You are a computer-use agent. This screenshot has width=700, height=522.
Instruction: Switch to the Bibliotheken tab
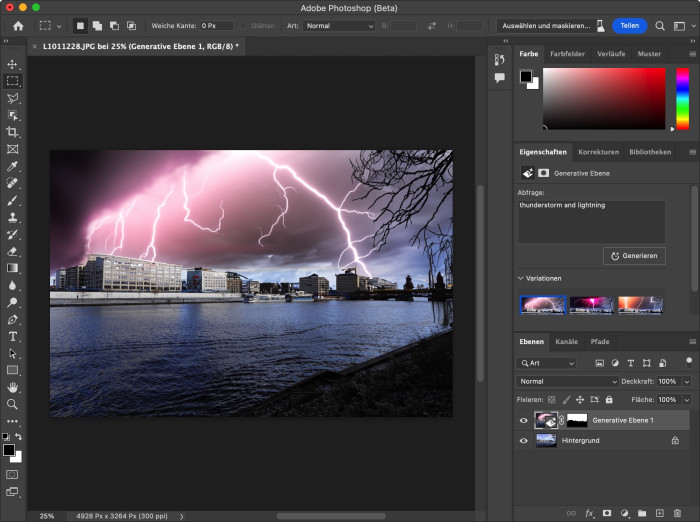[650, 152]
